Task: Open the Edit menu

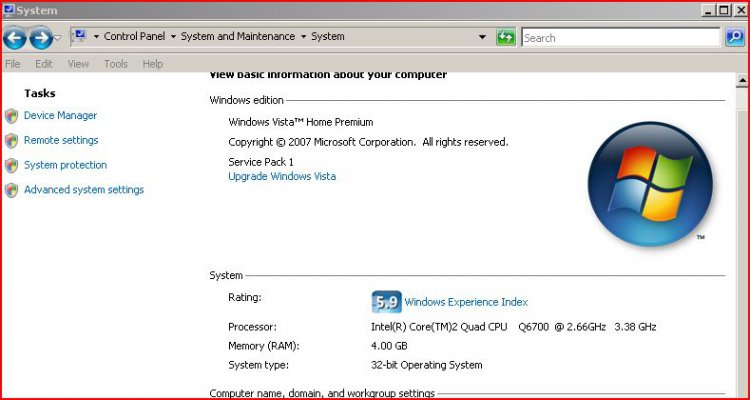Action: click(x=44, y=64)
